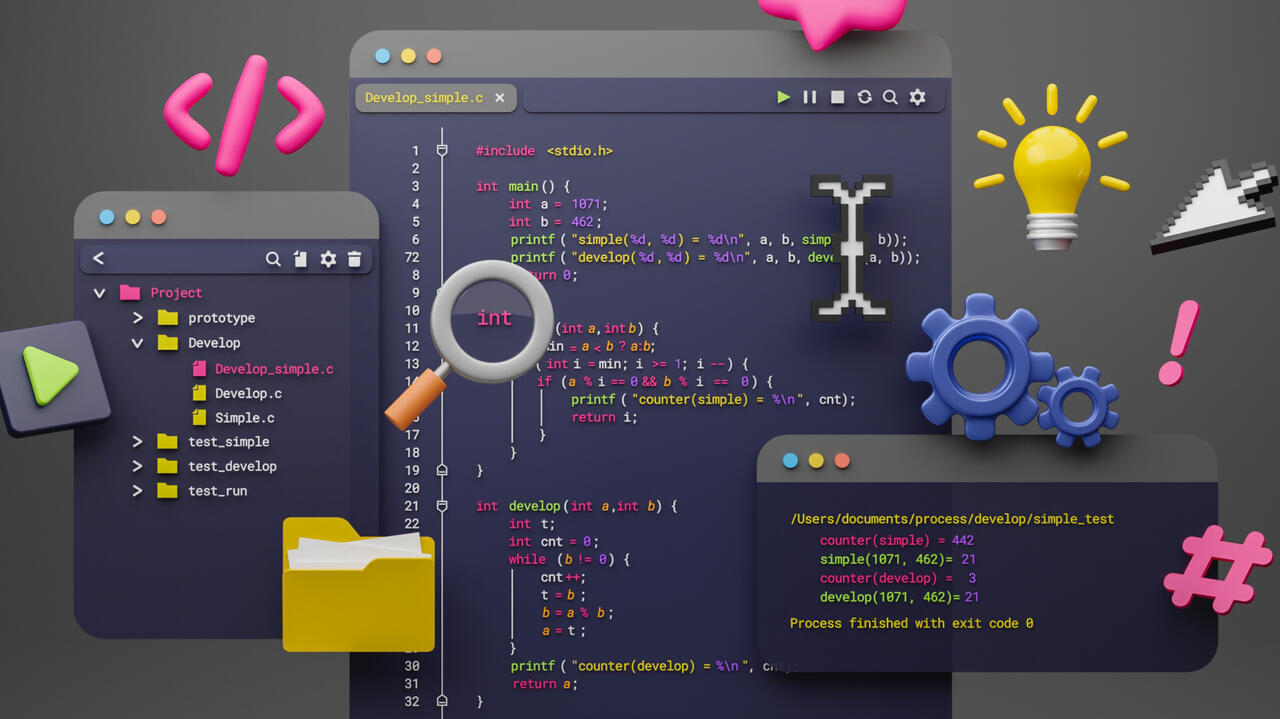Collapse the Develop folder
The image size is (1280, 719).
tap(138, 343)
